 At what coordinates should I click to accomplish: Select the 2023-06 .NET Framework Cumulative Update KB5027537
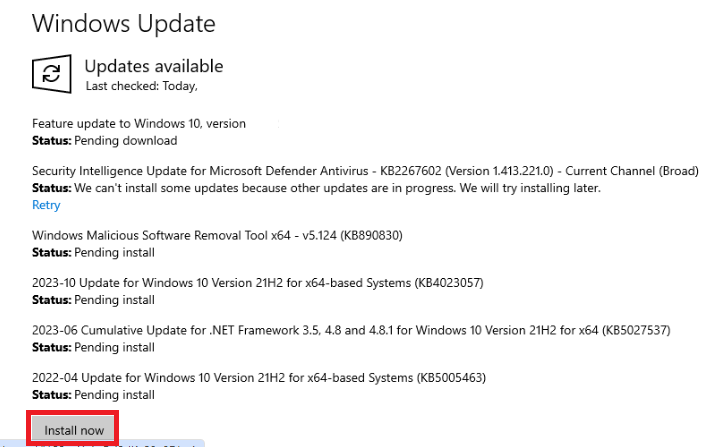pyautogui.click(x=351, y=331)
